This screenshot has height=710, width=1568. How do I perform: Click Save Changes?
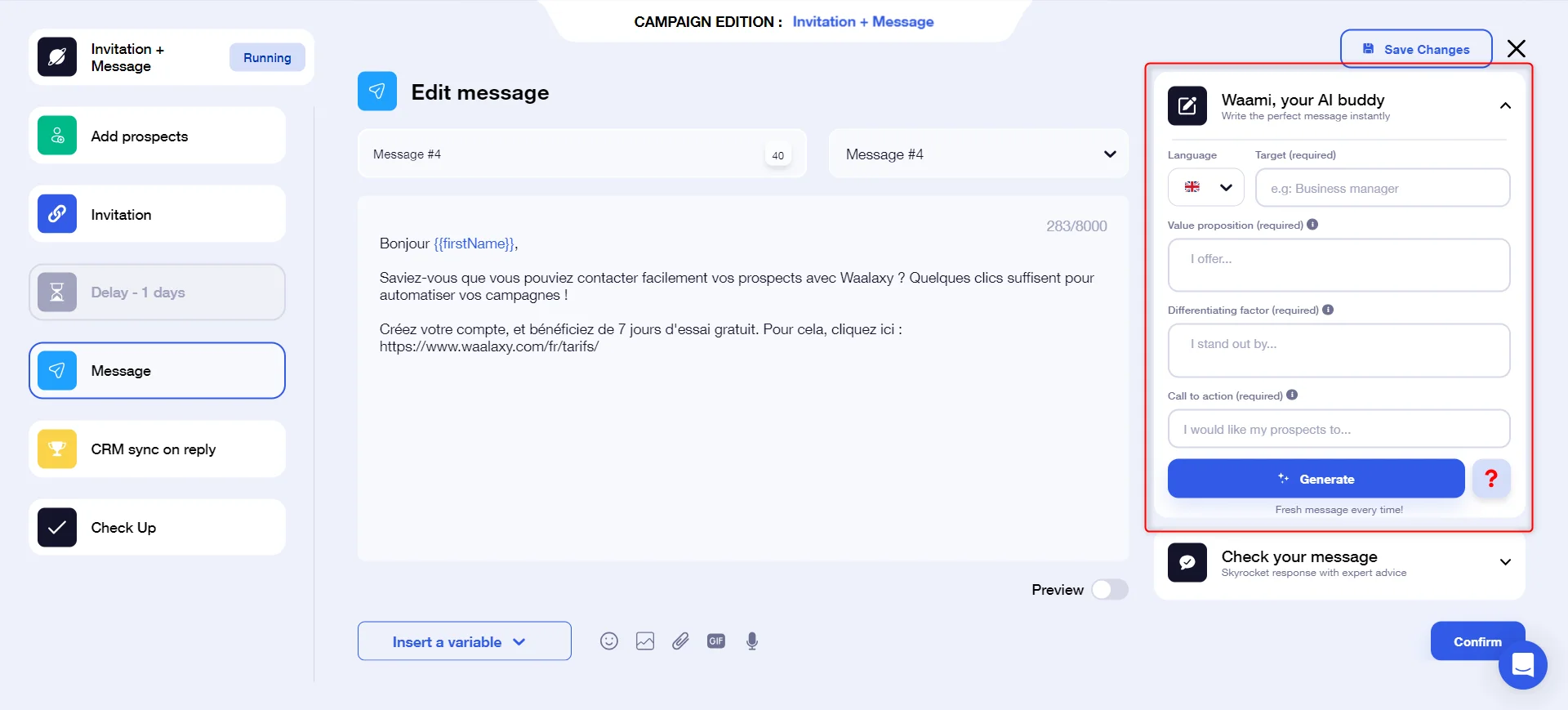tap(1416, 49)
